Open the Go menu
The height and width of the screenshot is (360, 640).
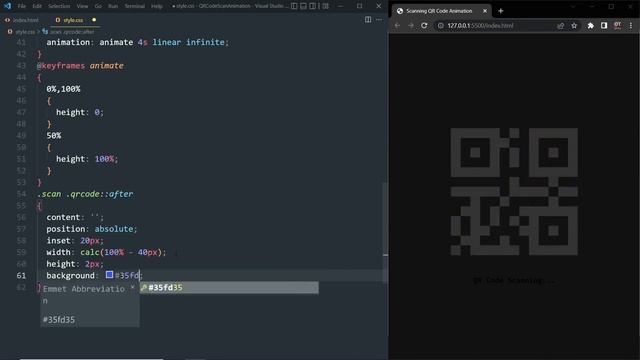[x=98, y=6]
